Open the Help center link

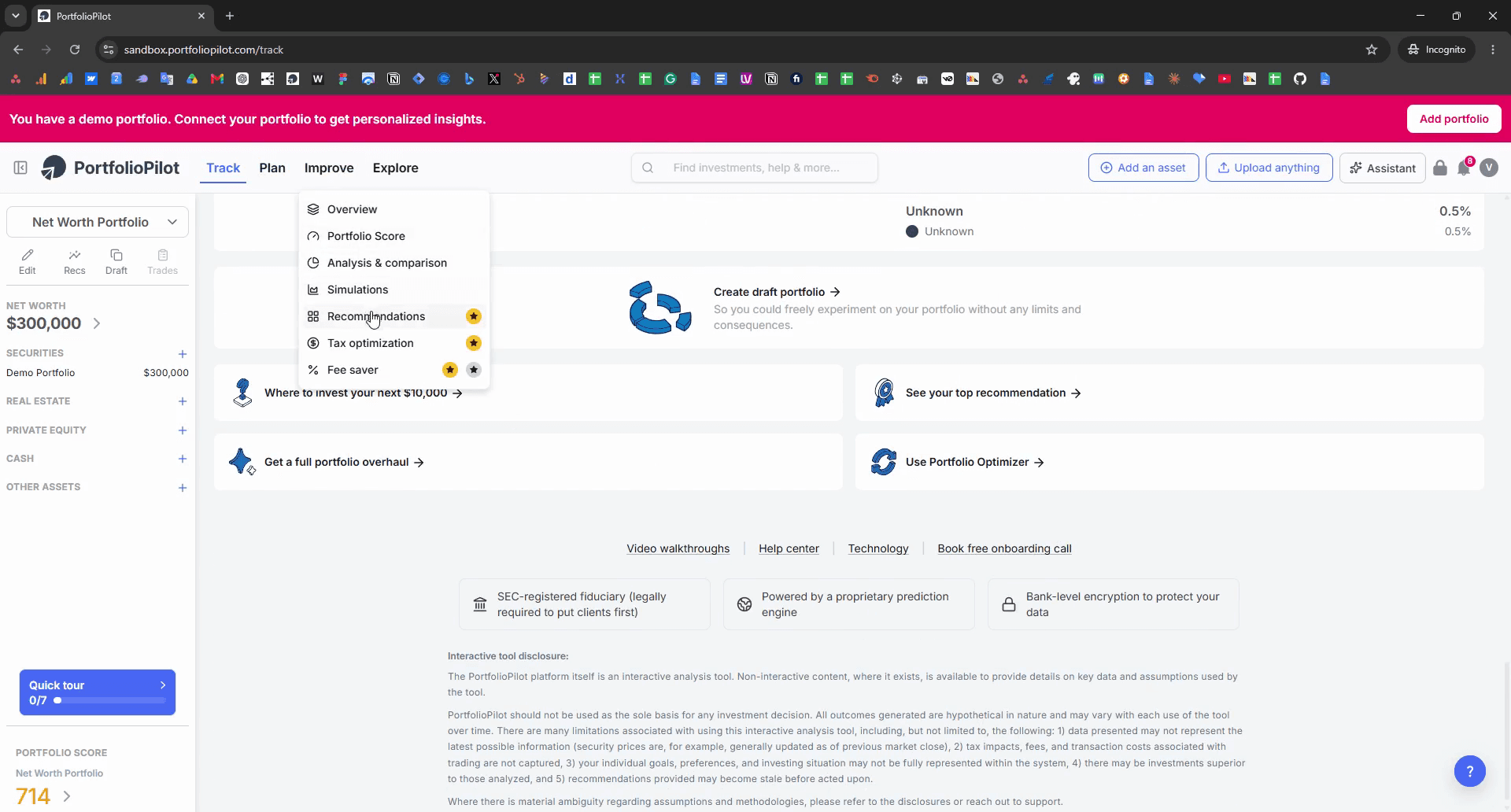pos(789,548)
